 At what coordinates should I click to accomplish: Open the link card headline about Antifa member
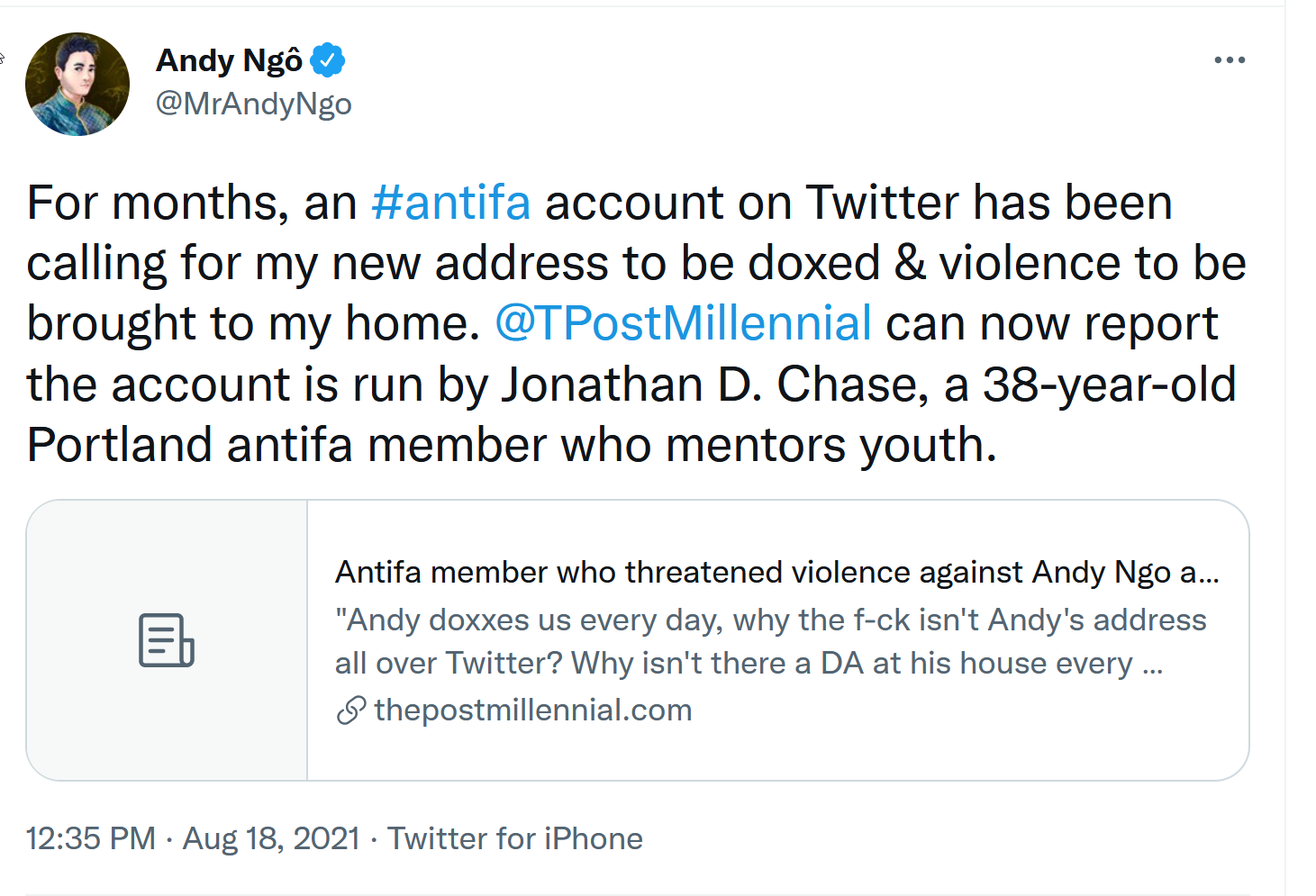pos(777,572)
